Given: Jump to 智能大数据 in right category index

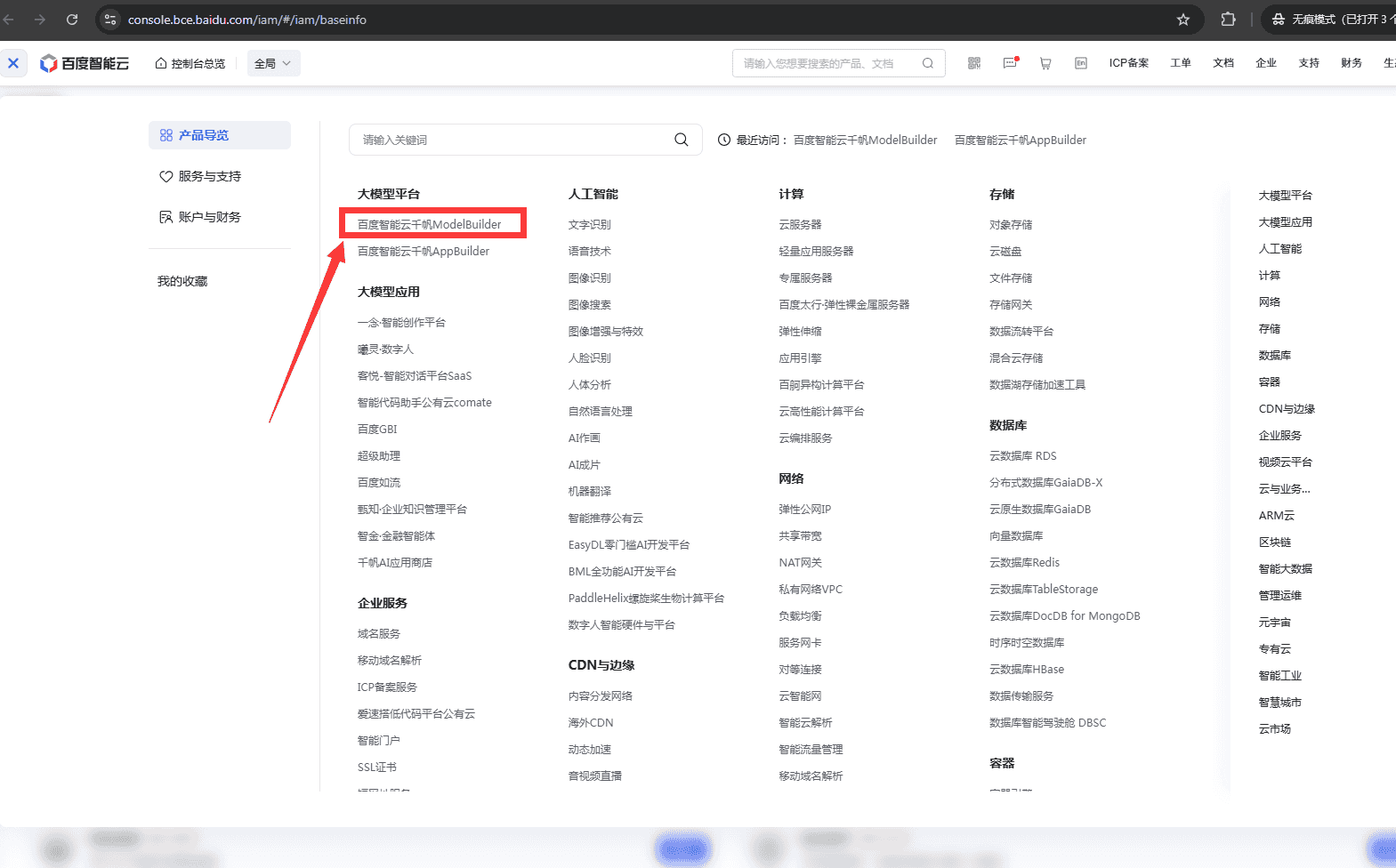Looking at the screenshot, I should click(1286, 568).
